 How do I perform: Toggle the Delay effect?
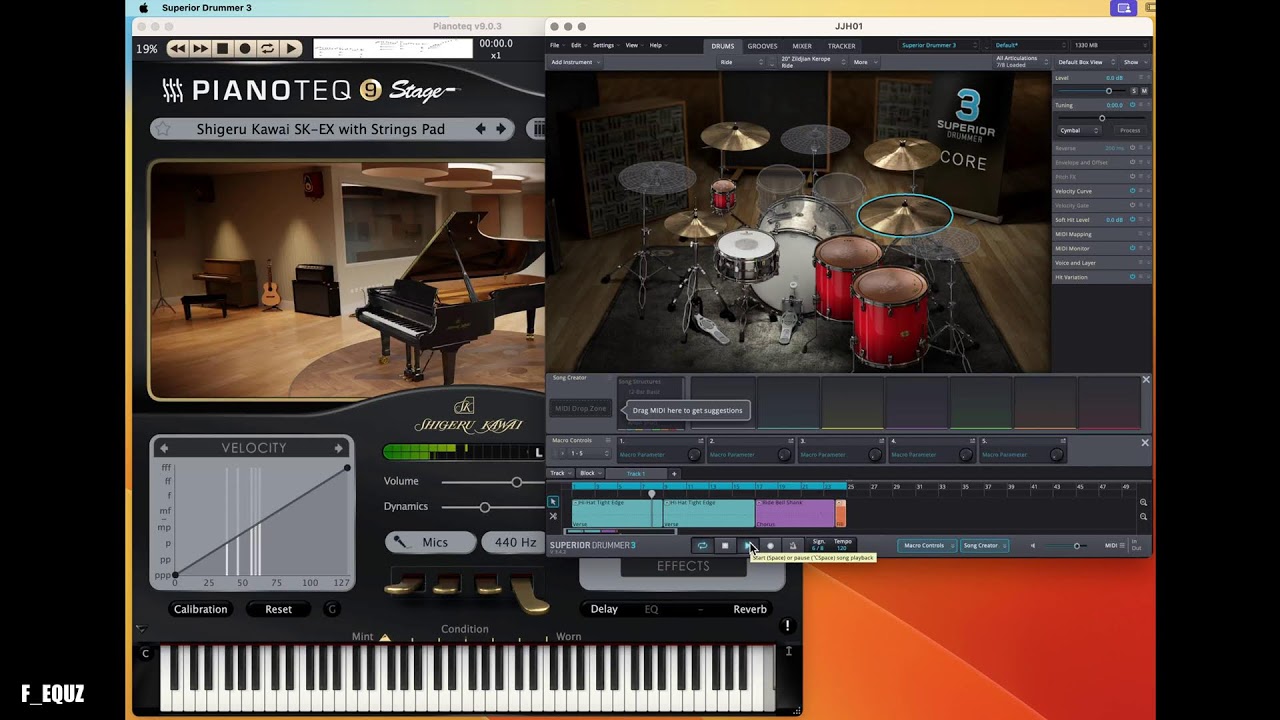click(x=604, y=609)
